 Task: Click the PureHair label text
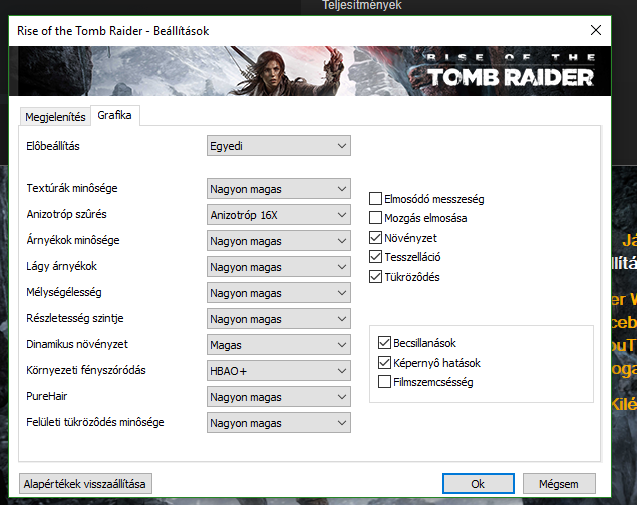pyautogui.click(x=47, y=396)
